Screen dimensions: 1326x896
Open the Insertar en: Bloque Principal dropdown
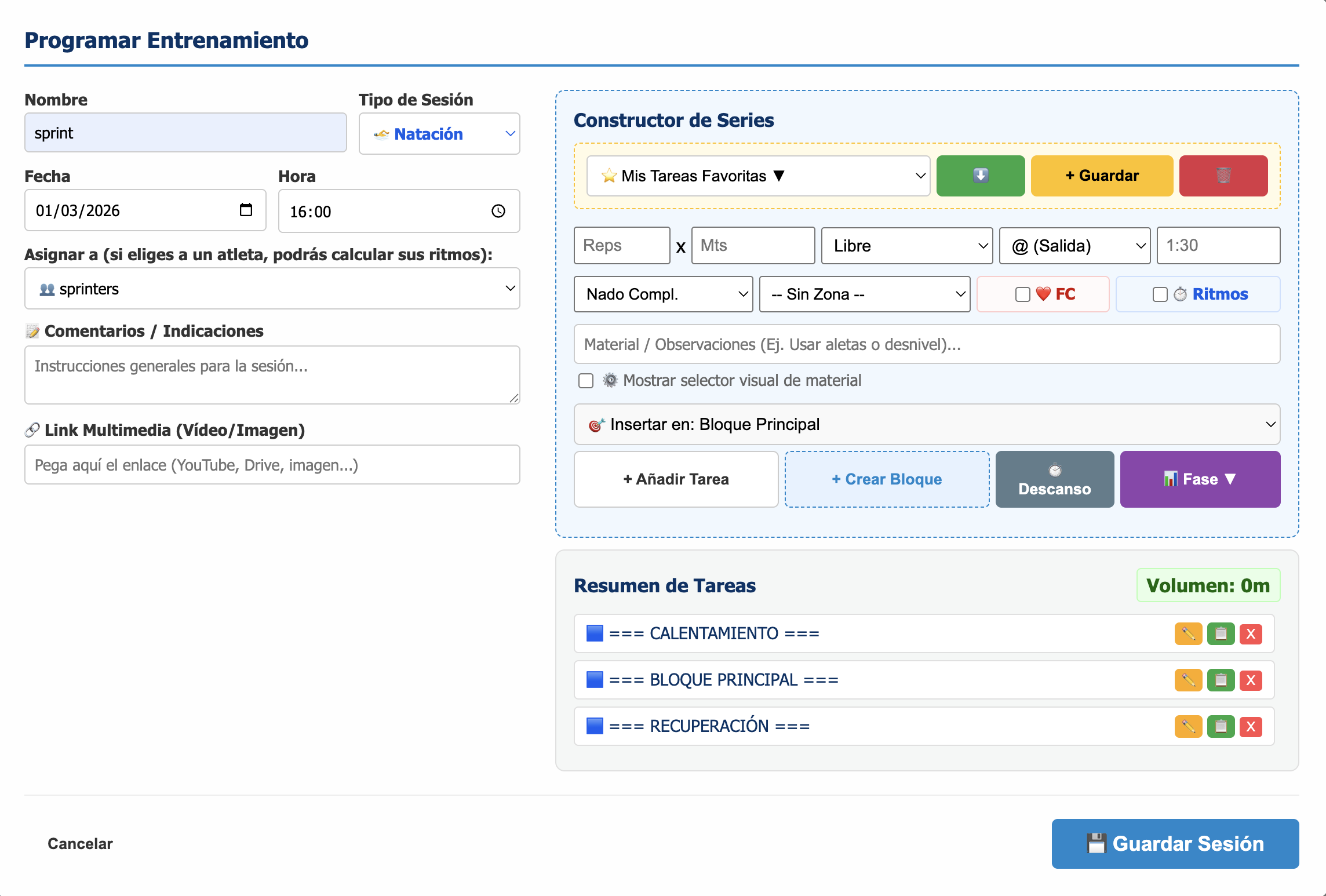927,424
